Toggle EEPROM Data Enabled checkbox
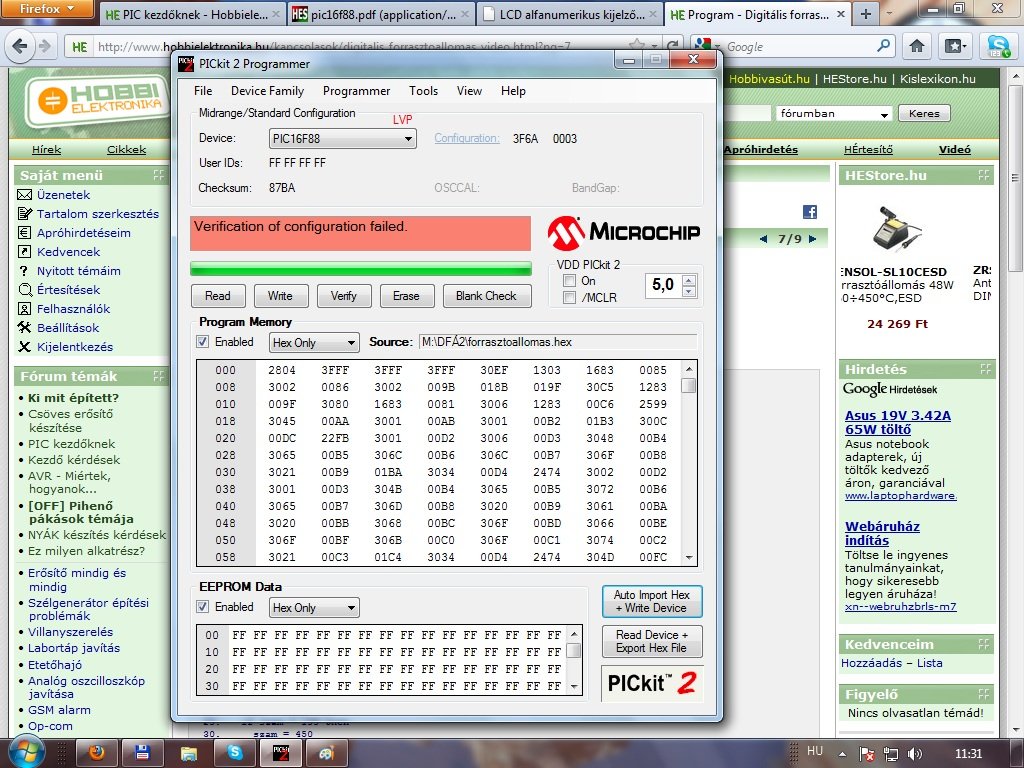 pos(202,607)
